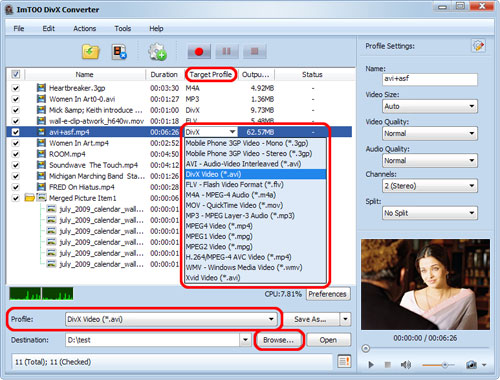The width and height of the screenshot is (500, 380).
Task: Click the edit profile settings pencil icon
Action: [478, 46]
